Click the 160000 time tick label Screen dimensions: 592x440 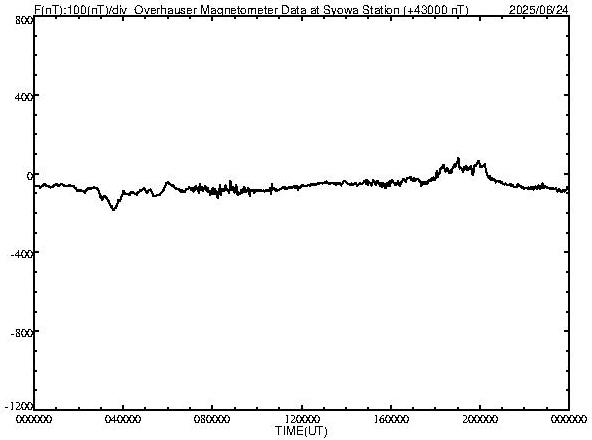tap(390, 419)
